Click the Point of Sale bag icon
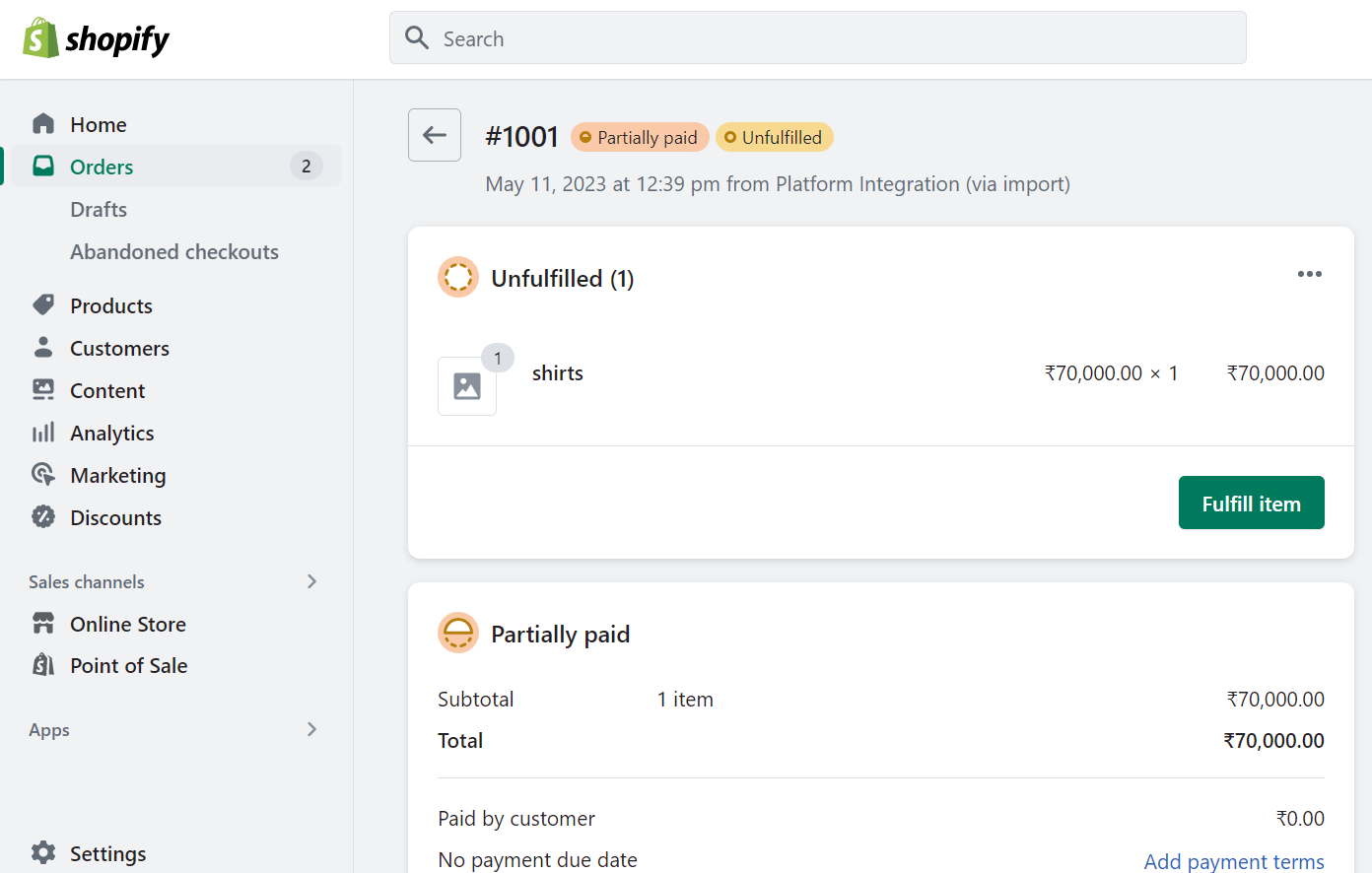 [43, 665]
